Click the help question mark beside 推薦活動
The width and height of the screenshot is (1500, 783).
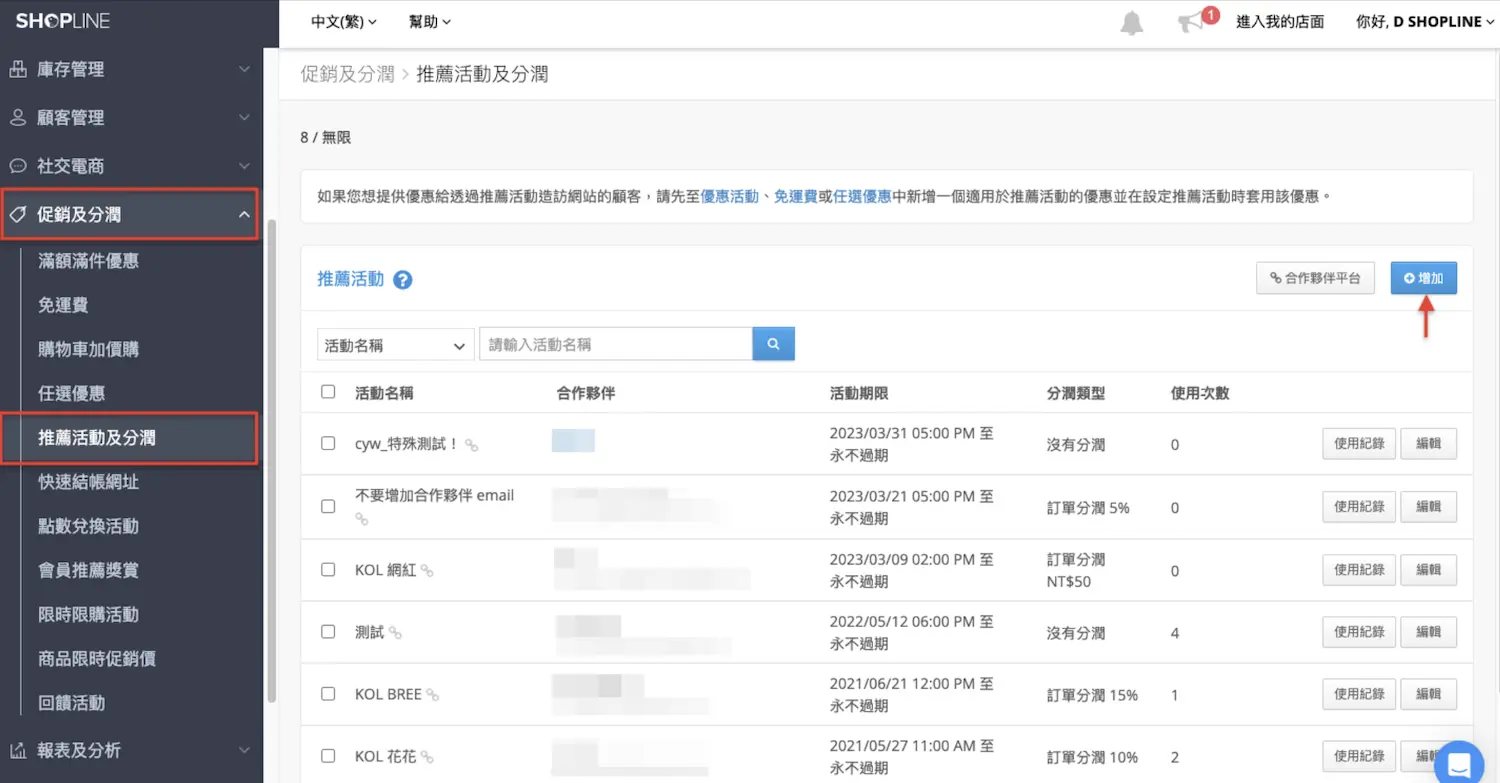click(402, 280)
